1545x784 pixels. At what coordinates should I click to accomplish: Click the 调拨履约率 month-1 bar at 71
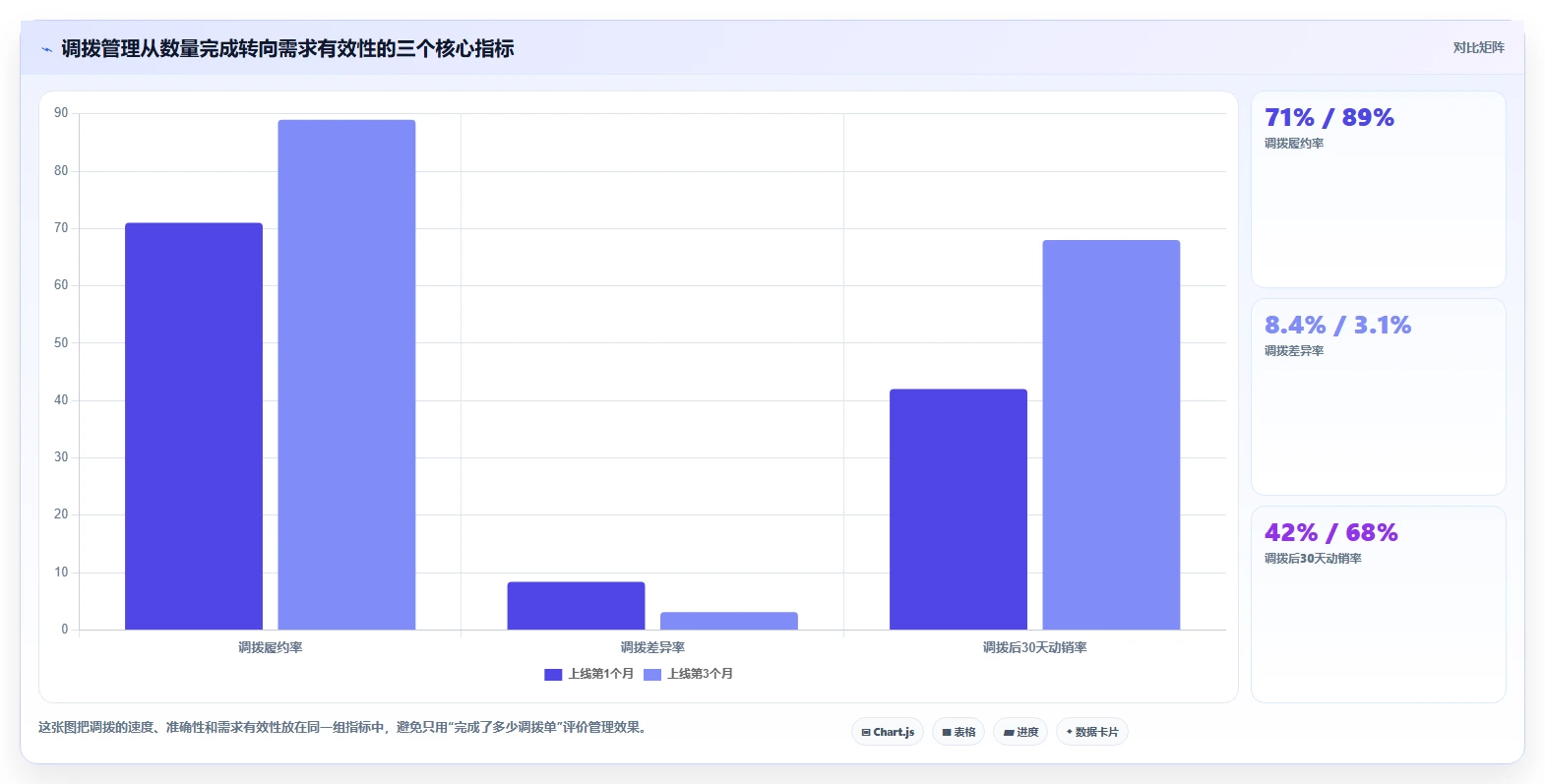194,426
